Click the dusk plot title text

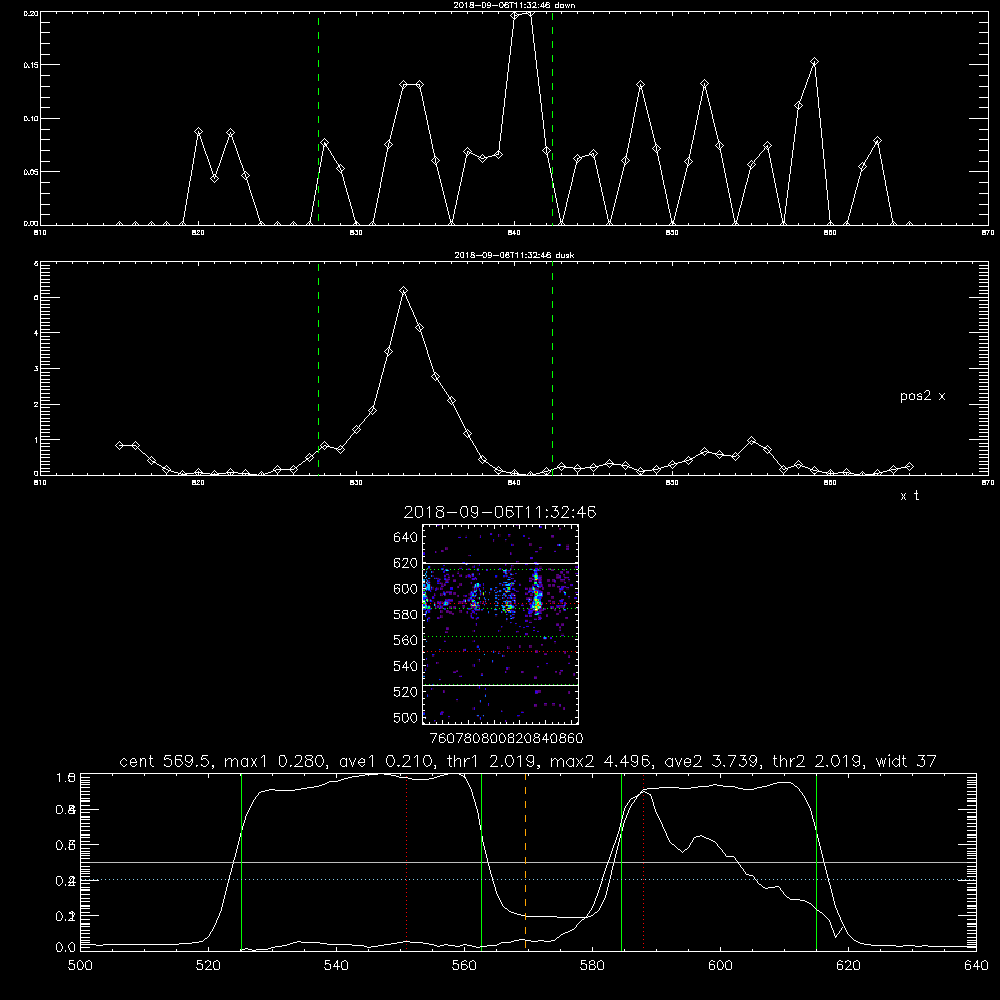[514, 255]
